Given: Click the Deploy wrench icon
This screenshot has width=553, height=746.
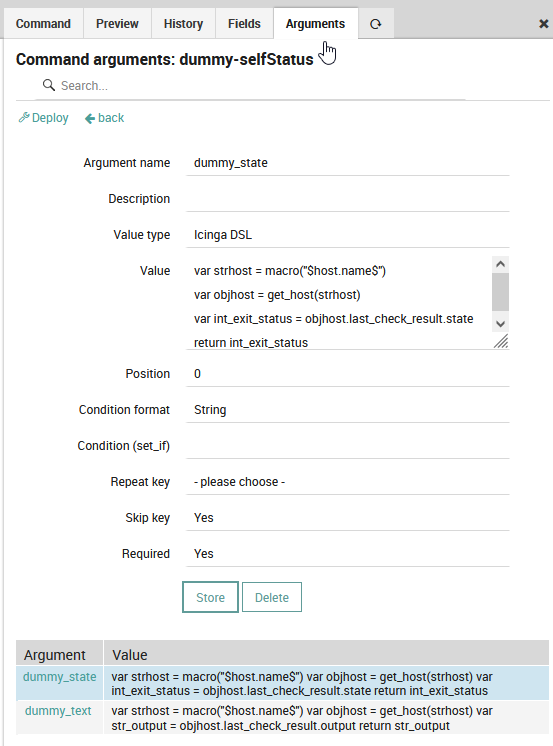Looking at the screenshot, I should click(24, 118).
